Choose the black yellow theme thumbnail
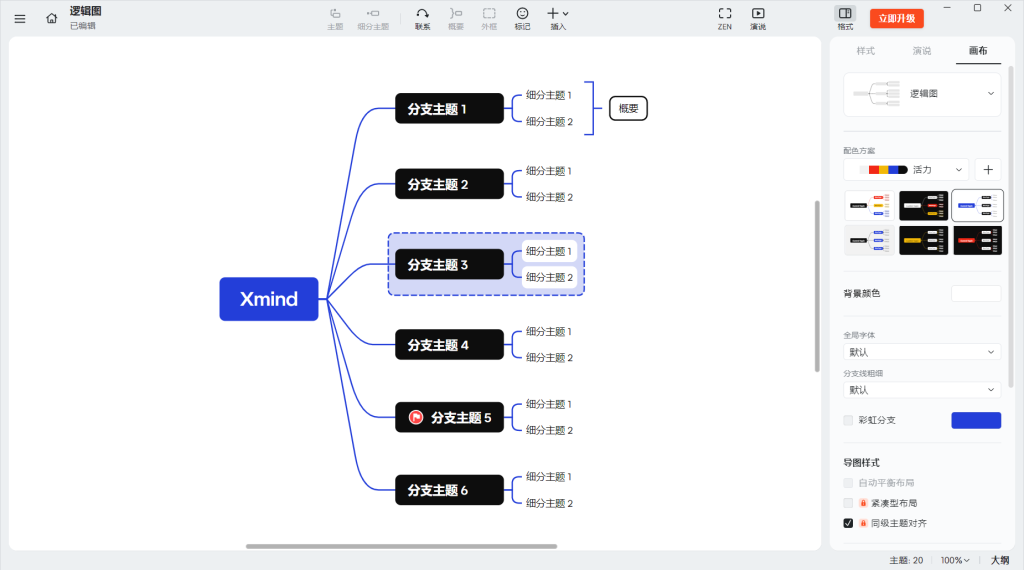This screenshot has width=1024, height=570. [x=923, y=240]
